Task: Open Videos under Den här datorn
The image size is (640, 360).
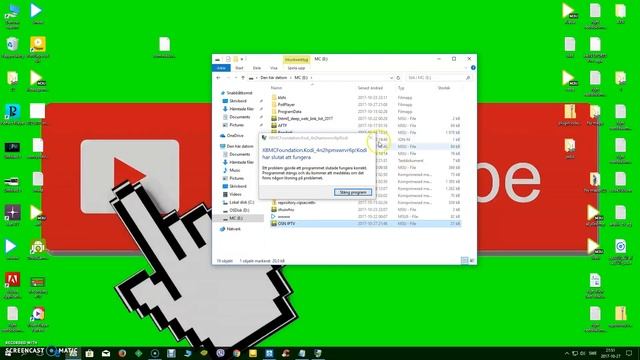Action: pos(235,194)
